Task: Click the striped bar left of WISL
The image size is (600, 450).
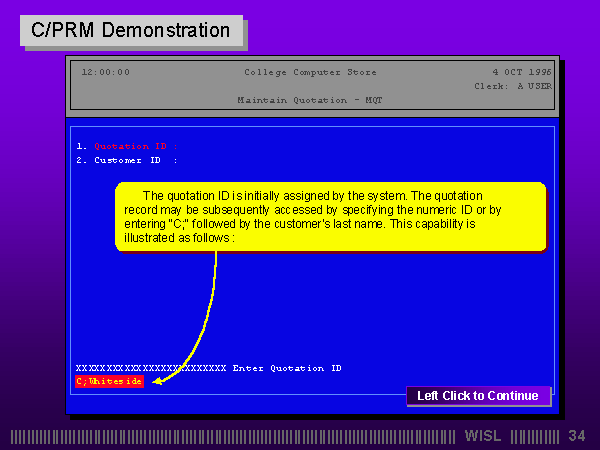Action: coord(235,436)
